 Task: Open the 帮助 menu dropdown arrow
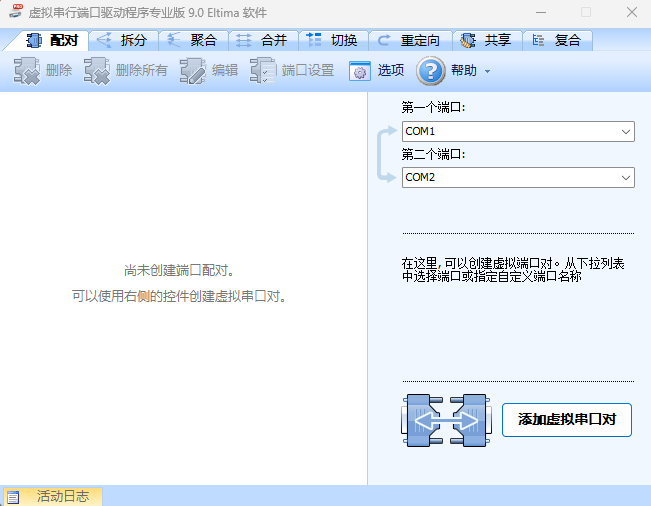(488, 72)
